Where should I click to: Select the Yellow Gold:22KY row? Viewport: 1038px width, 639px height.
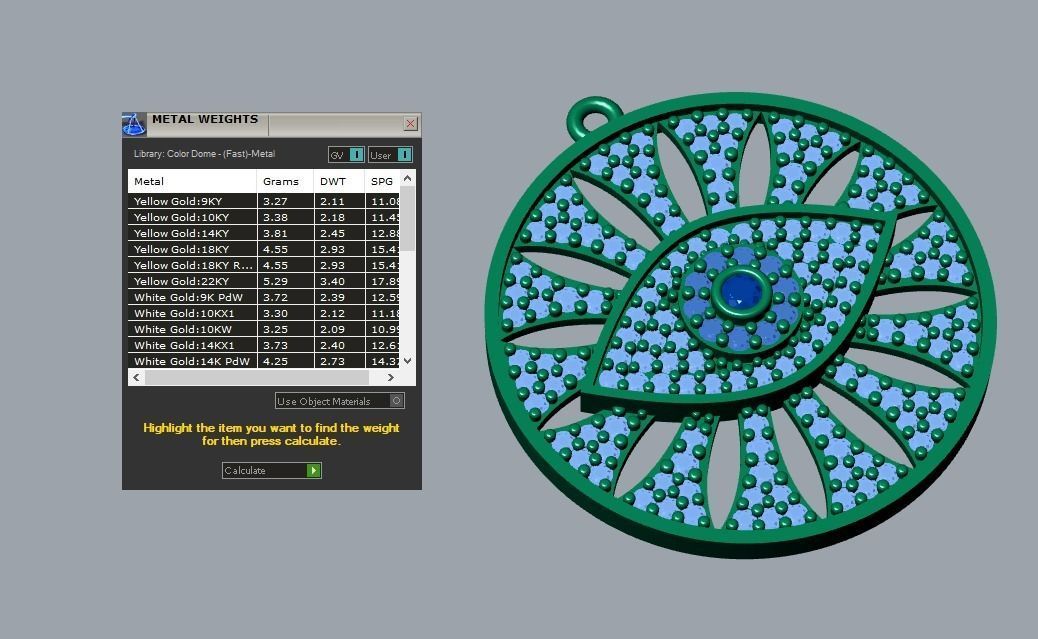263,281
